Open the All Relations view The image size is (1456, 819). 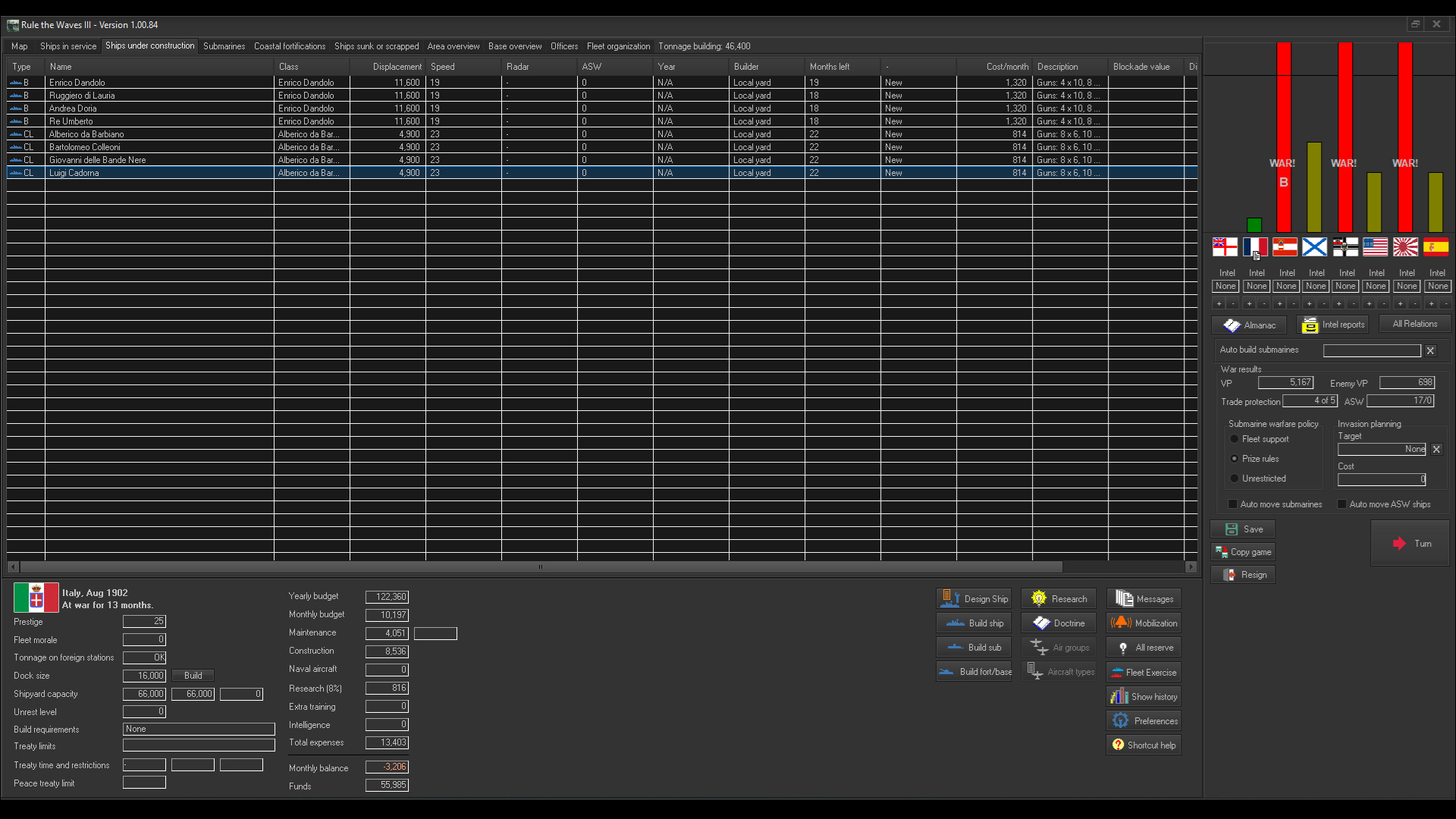tap(1414, 323)
